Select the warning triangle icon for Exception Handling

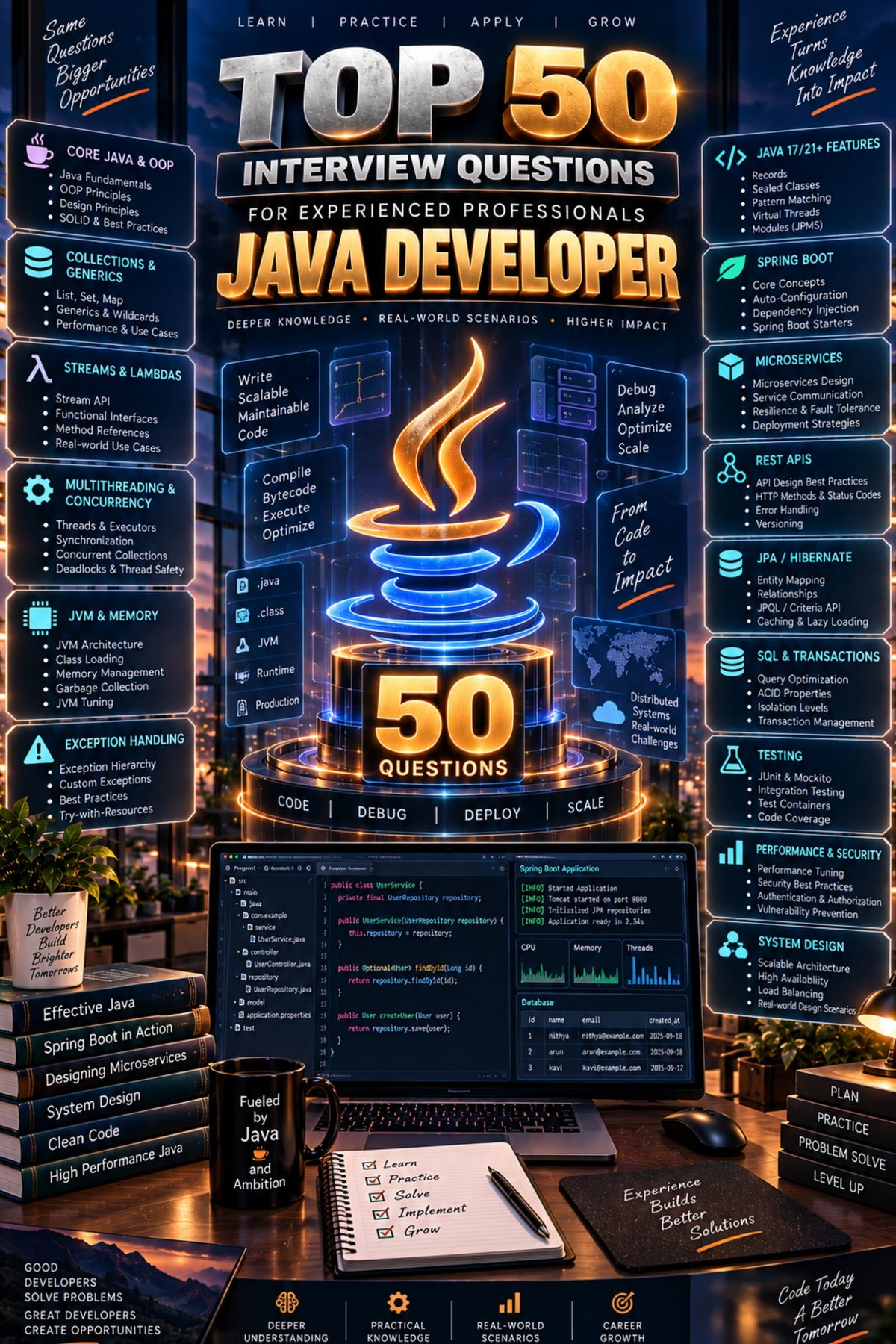[x=38, y=749]
